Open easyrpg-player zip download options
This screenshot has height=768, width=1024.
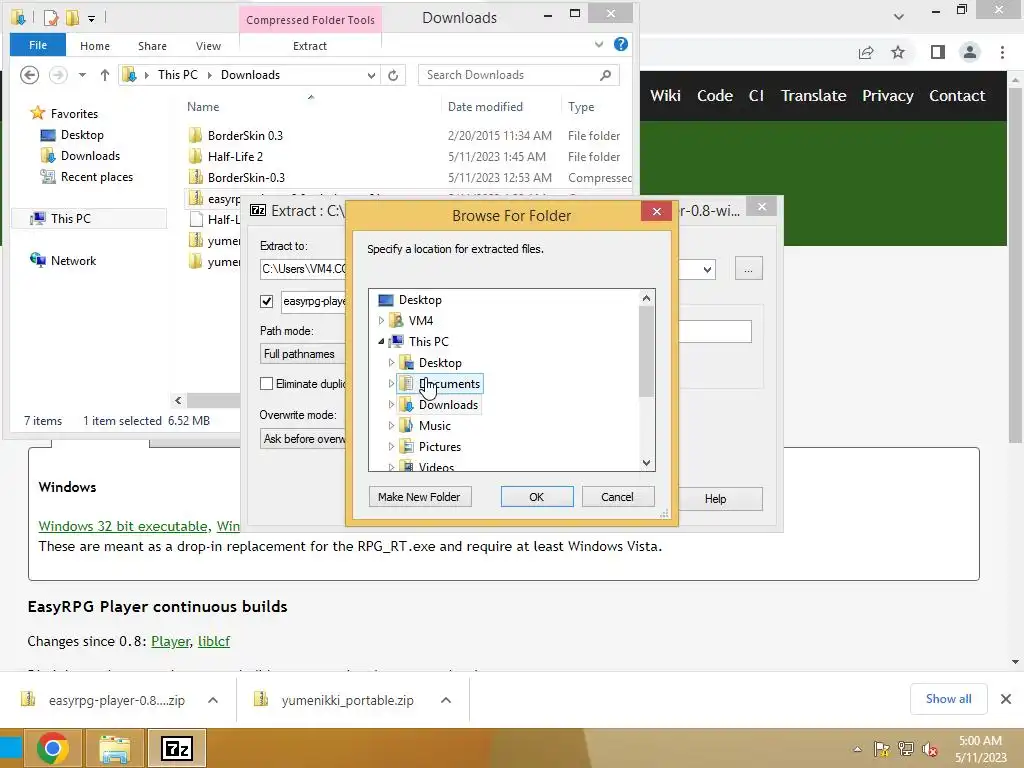213,700
